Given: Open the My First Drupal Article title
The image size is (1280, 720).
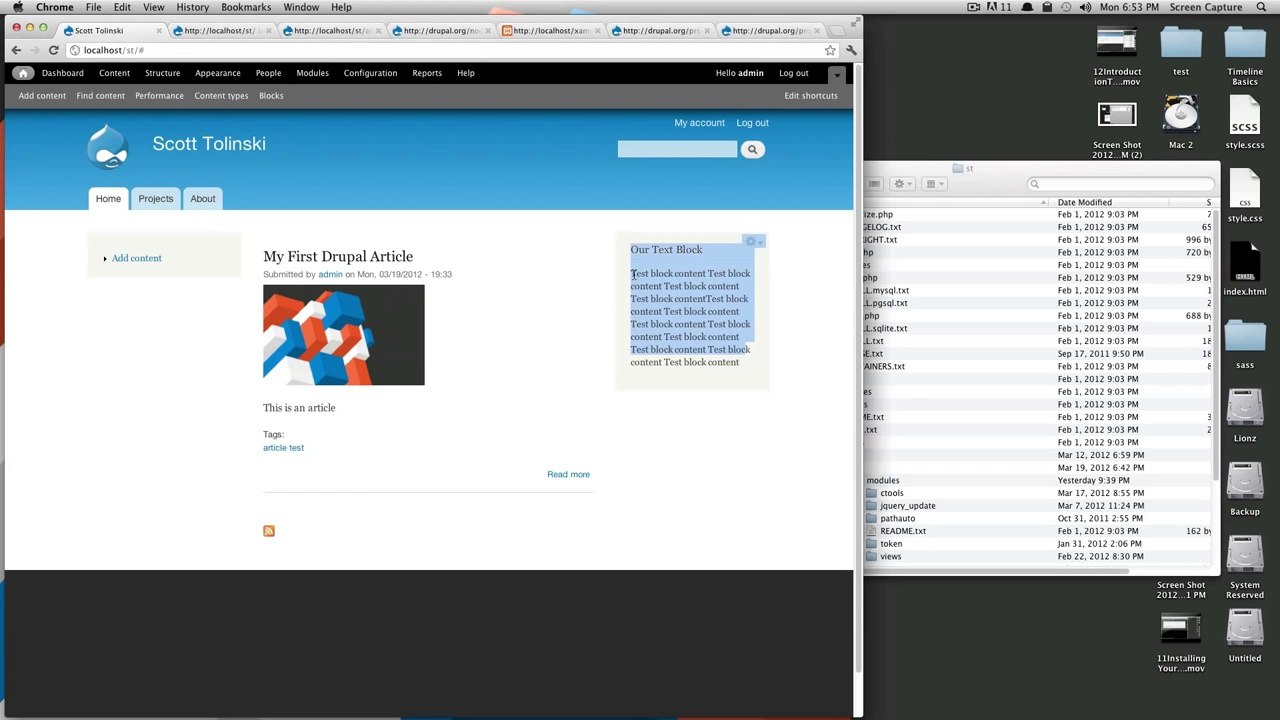Looking at the screenshot, I should pos(338,256).
